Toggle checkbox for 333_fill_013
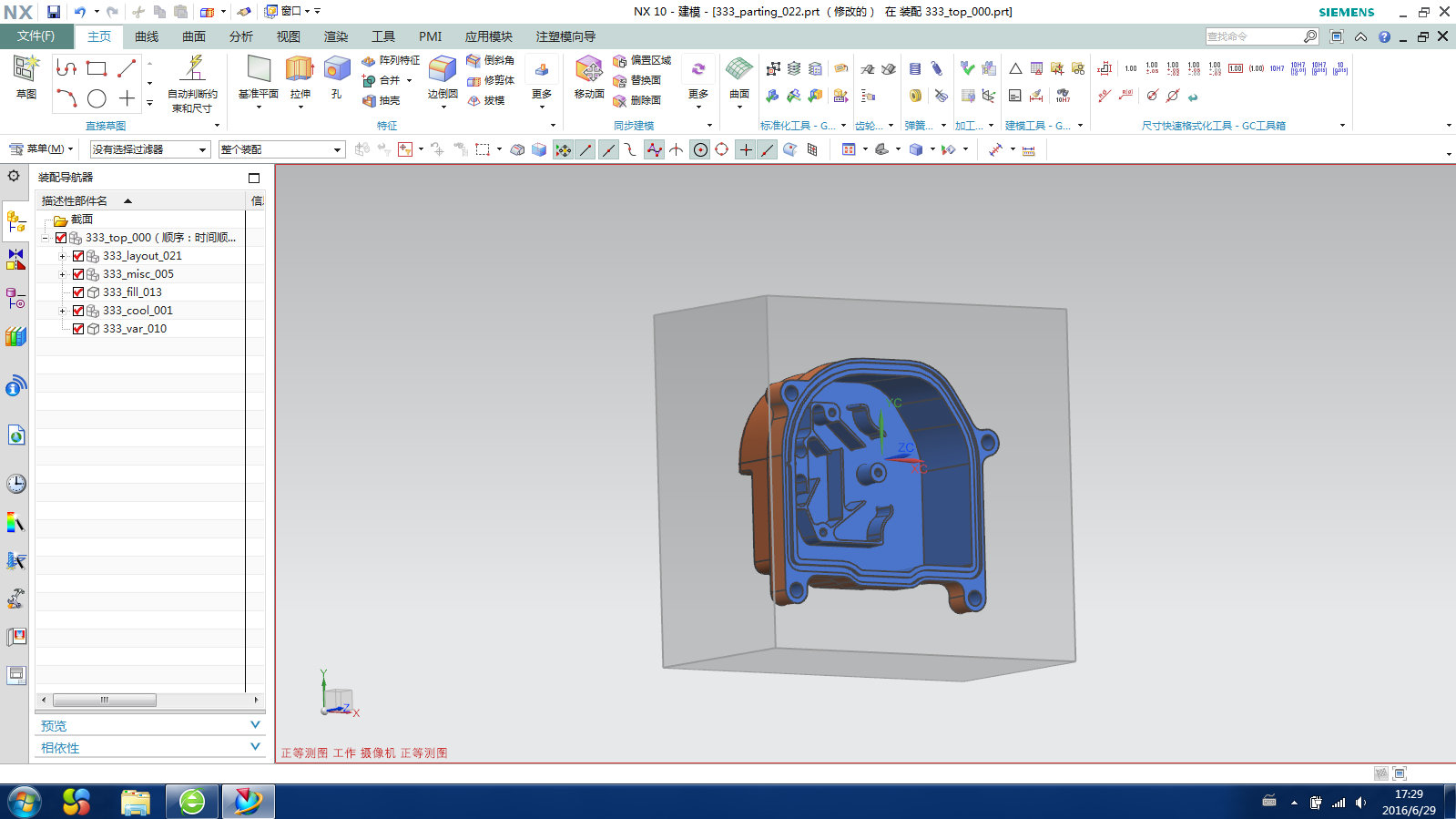The width and height of the screenshot is (1456, 819). 78,292
